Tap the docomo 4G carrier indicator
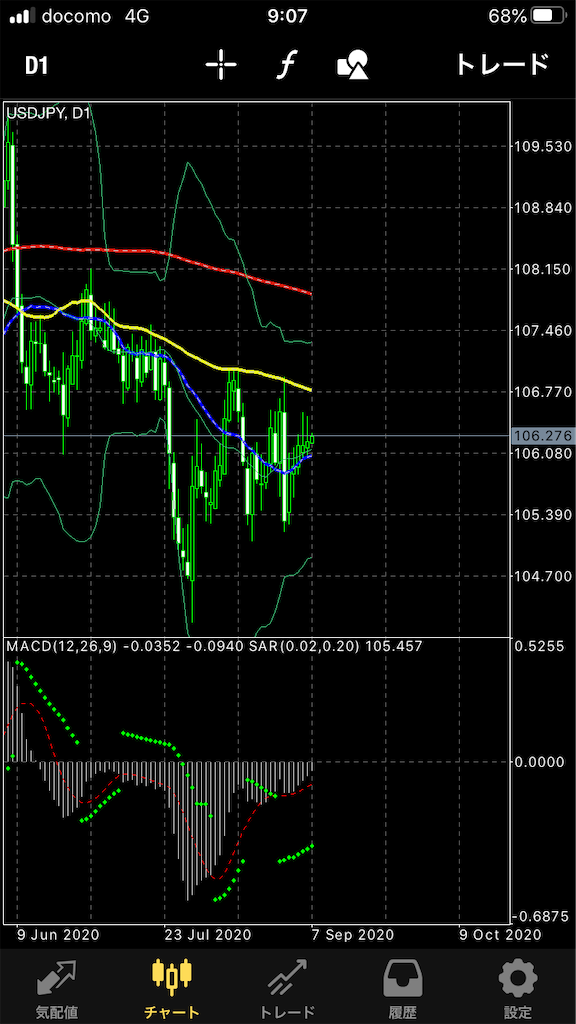The height and width of the screenshot is (1024, 576). click(95, 16)
